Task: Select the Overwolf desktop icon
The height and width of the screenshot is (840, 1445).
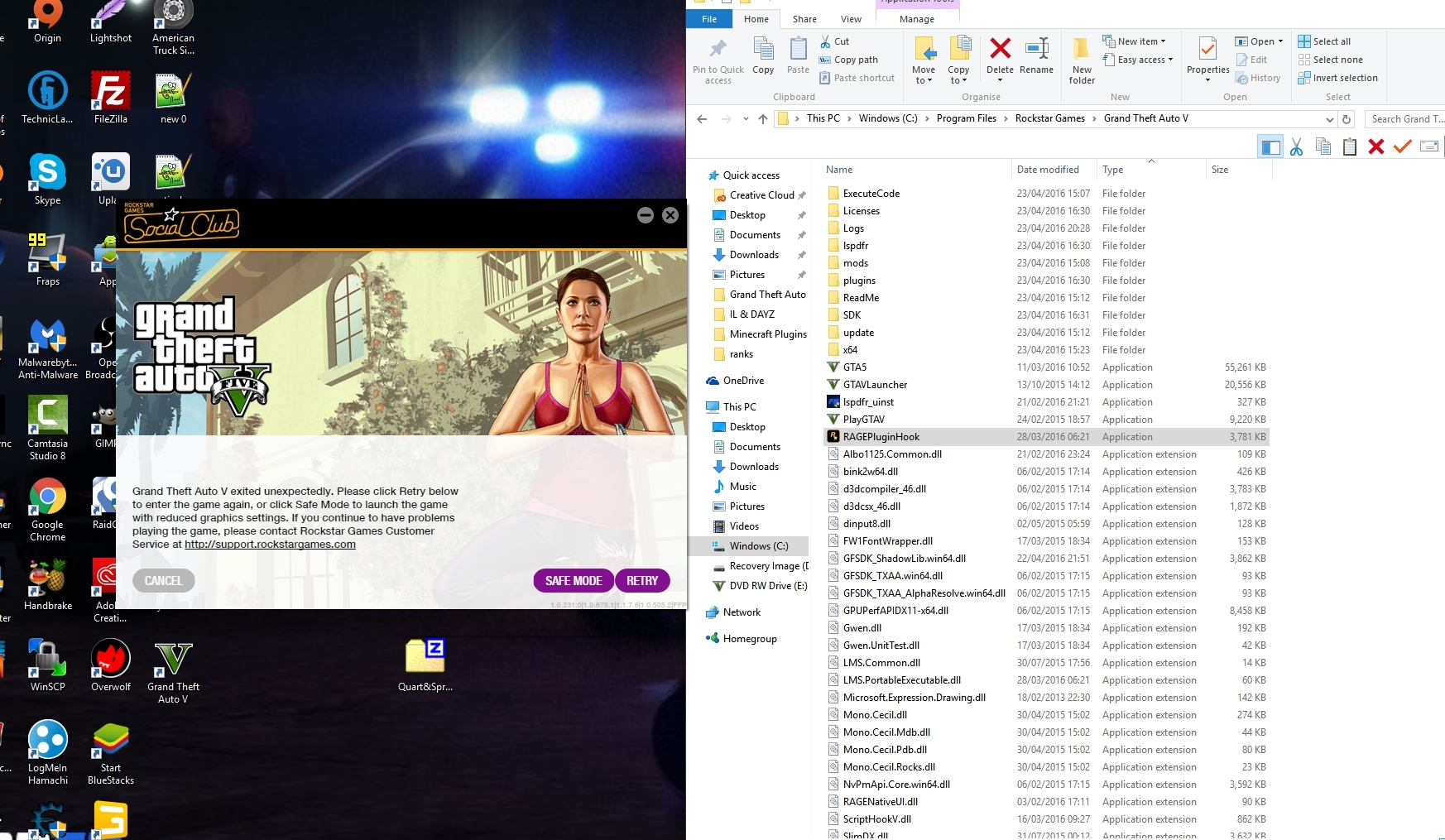Action: (x=111, y=665)
